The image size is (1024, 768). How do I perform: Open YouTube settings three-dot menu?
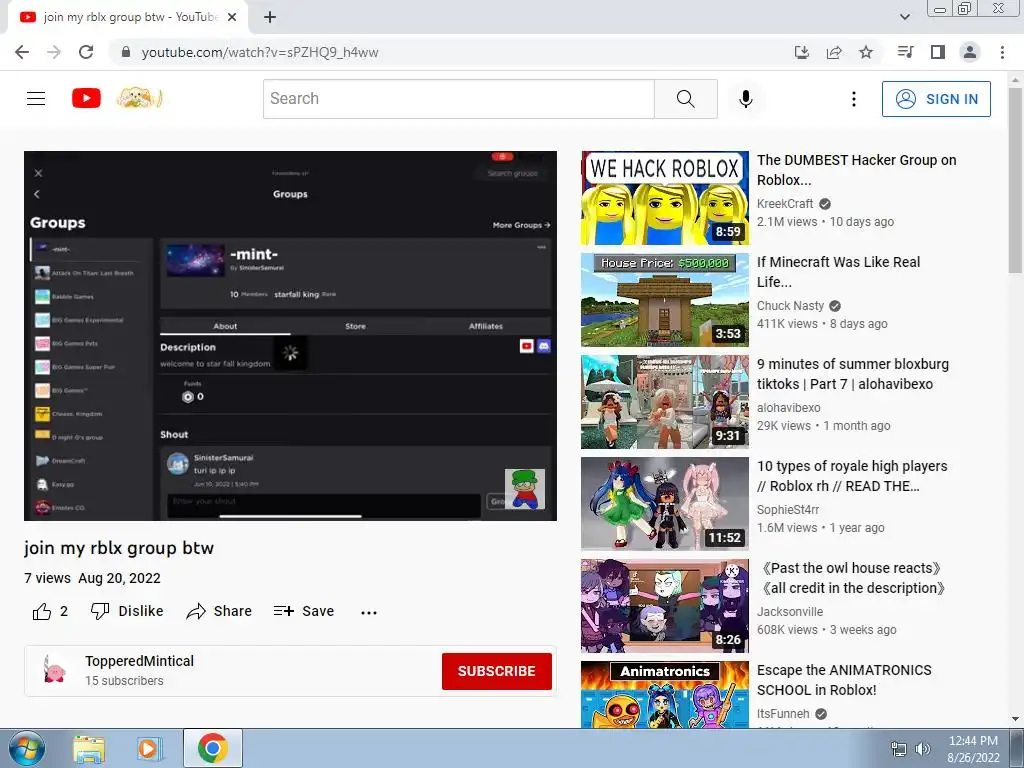854,99
